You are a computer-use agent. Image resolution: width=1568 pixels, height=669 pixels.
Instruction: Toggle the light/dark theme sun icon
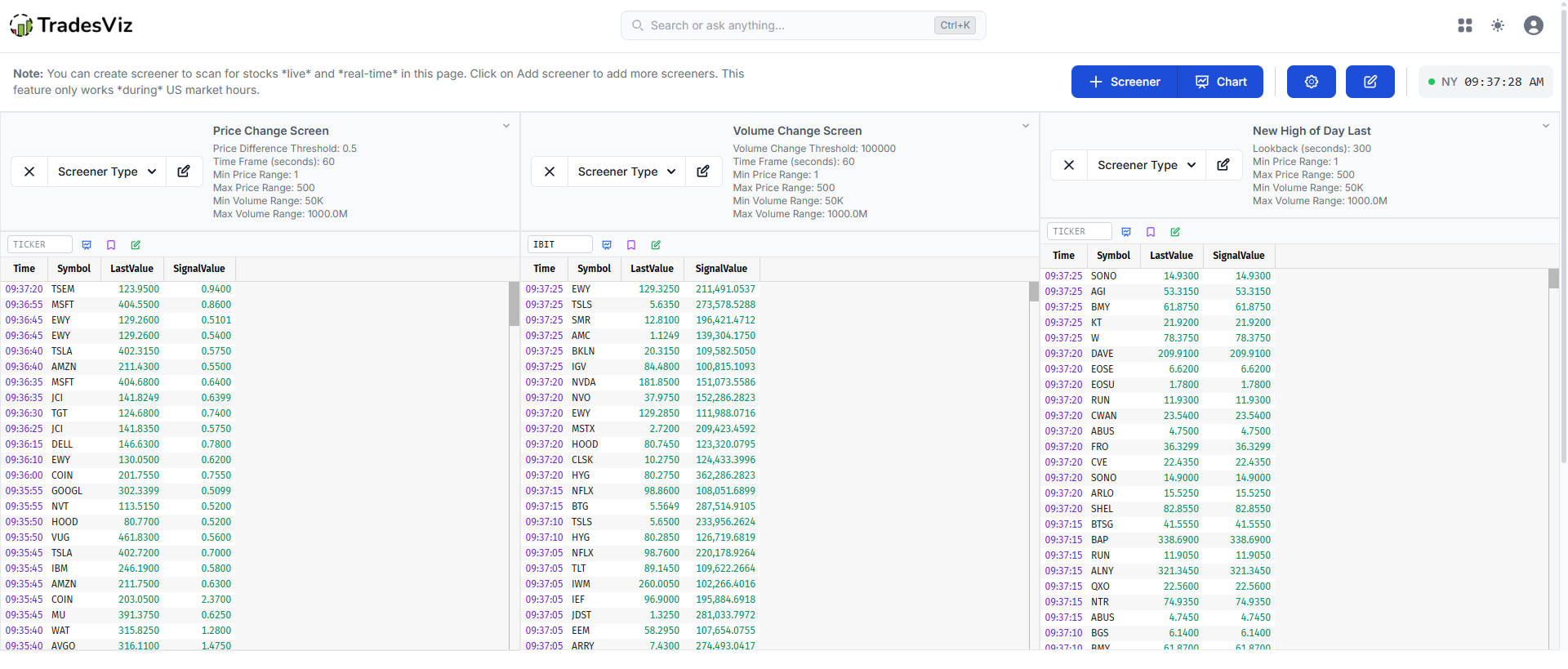1498,25
